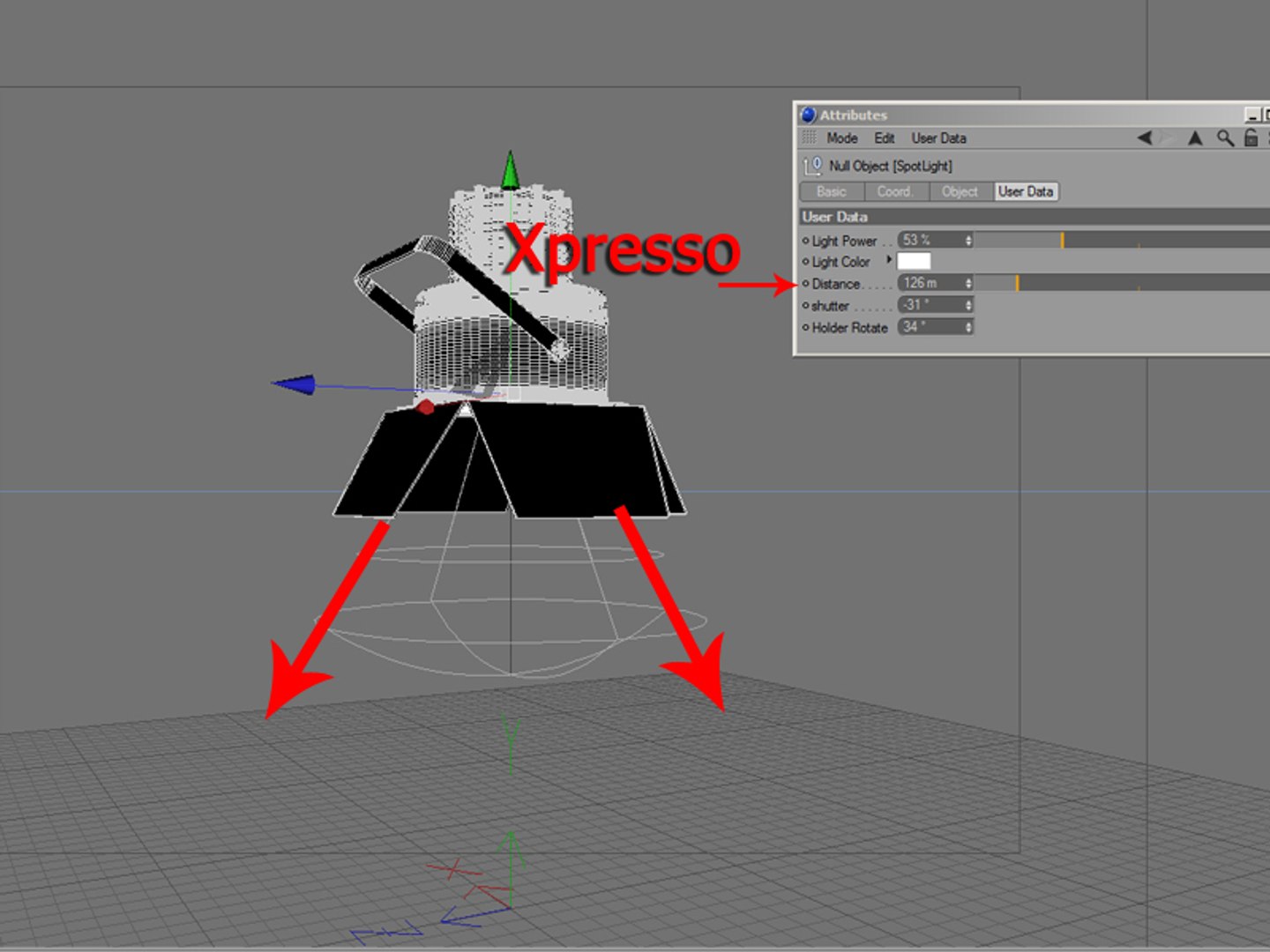Click the Light Power slider bar
The image size is (1270, 952).
point(1122,240)
